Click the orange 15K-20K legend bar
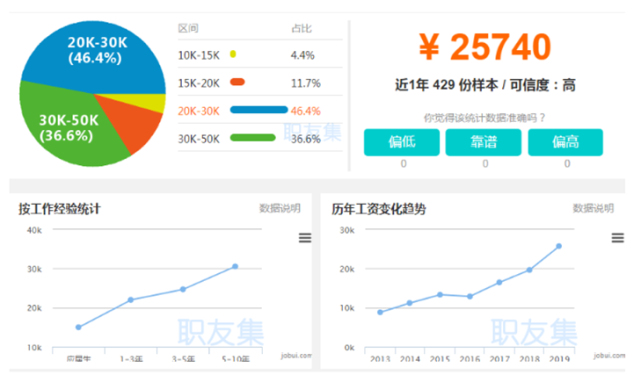The height and width of the screenshot is (382, 641). (x=238, y=82)
